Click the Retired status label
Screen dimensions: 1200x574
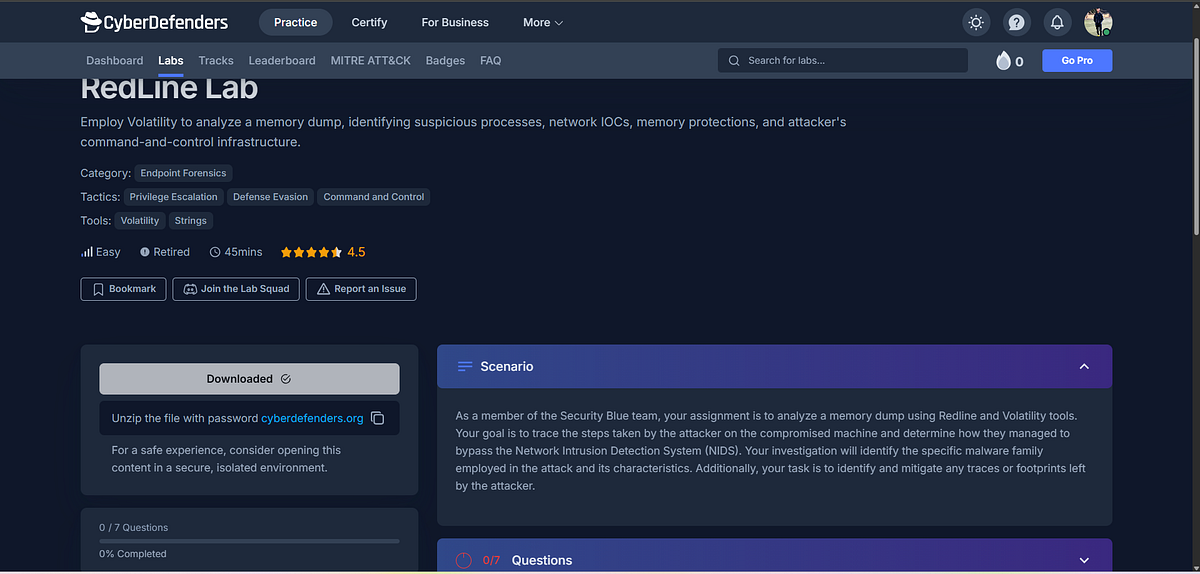pos(171,252)
